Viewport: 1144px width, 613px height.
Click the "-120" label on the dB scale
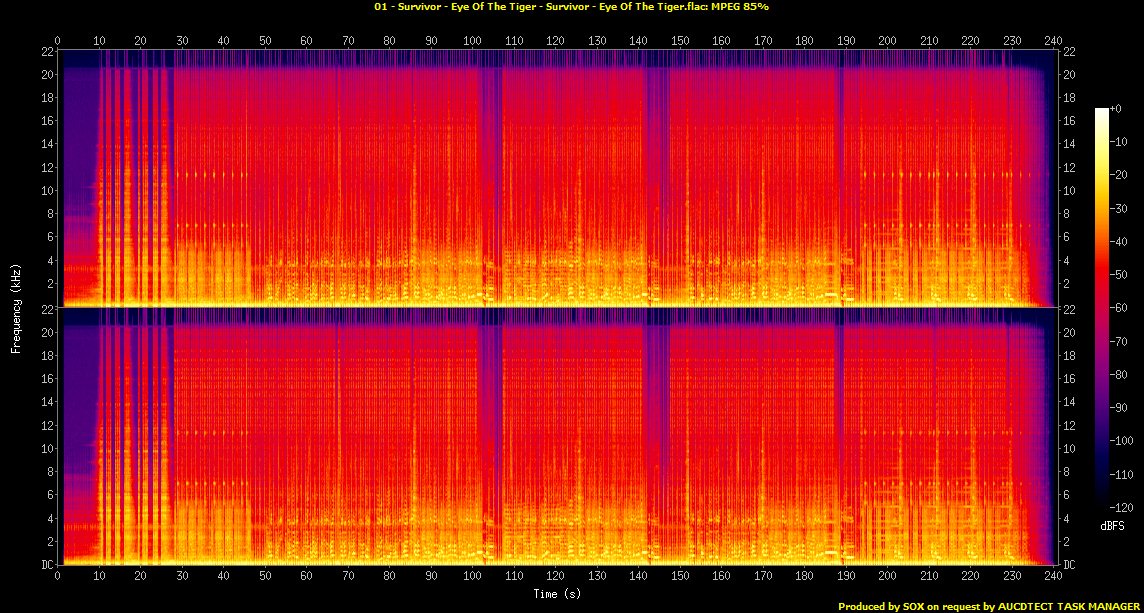click(x=1120, y=506)
